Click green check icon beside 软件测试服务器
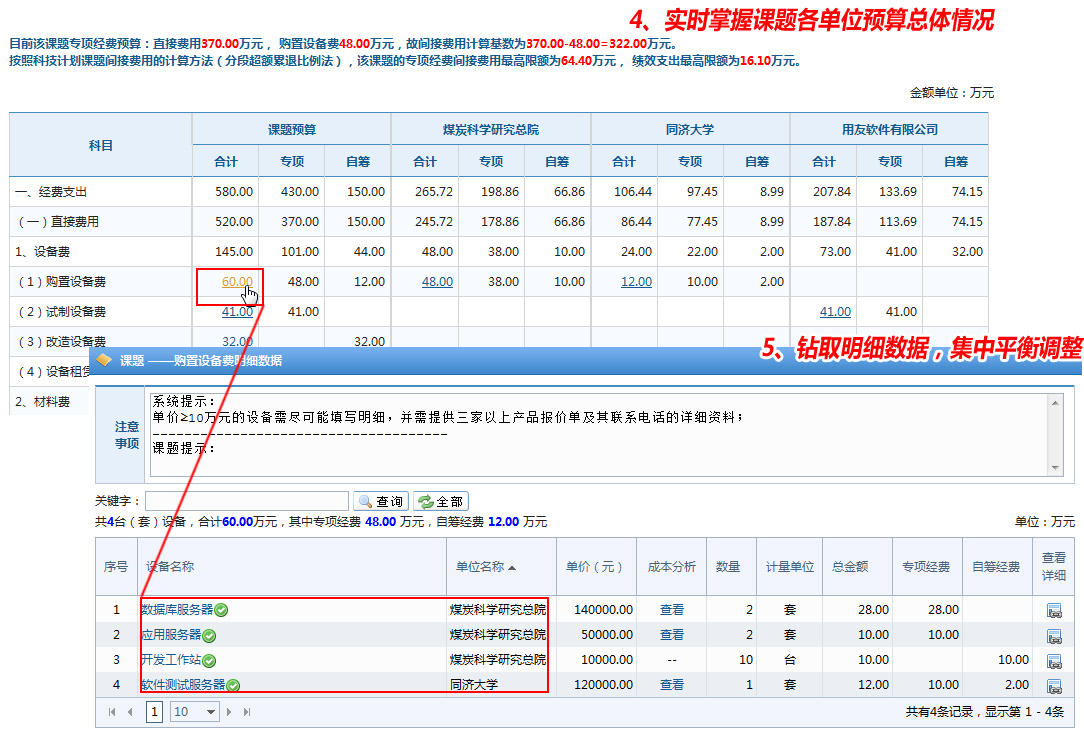Screen dimensions: 1084x736 point(233,686)
